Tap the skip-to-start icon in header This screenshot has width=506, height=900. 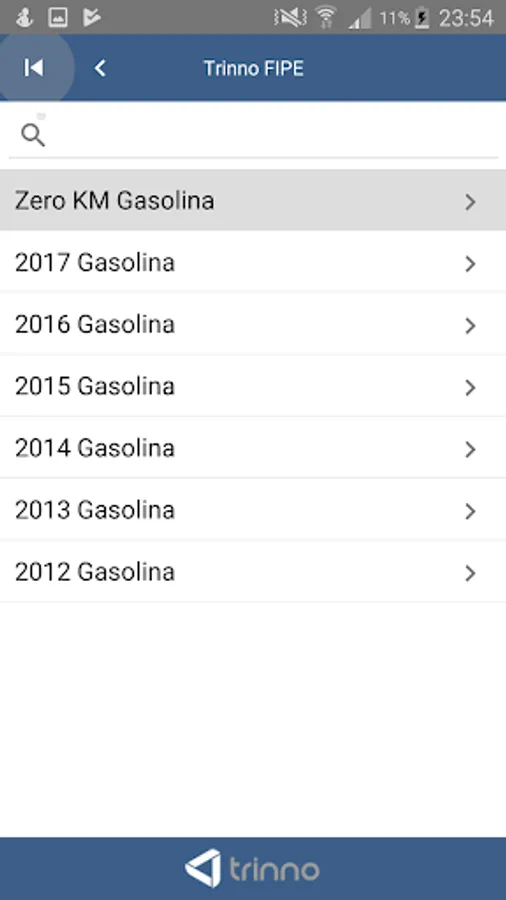[33, 68]
